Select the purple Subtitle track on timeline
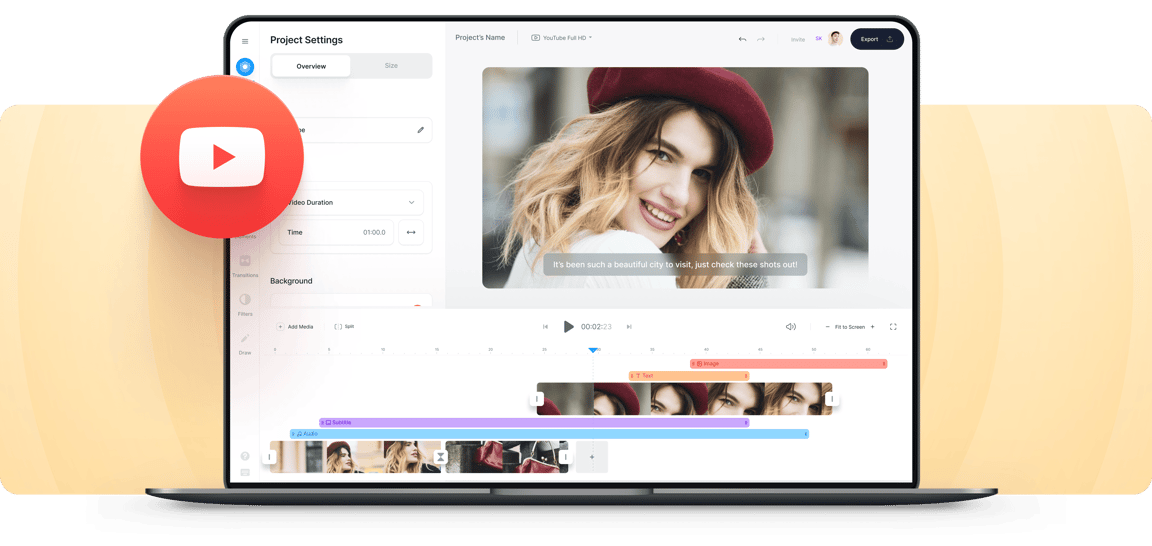Image resolution: width=1152 pixels, height=546 pixels. point(533,423)
